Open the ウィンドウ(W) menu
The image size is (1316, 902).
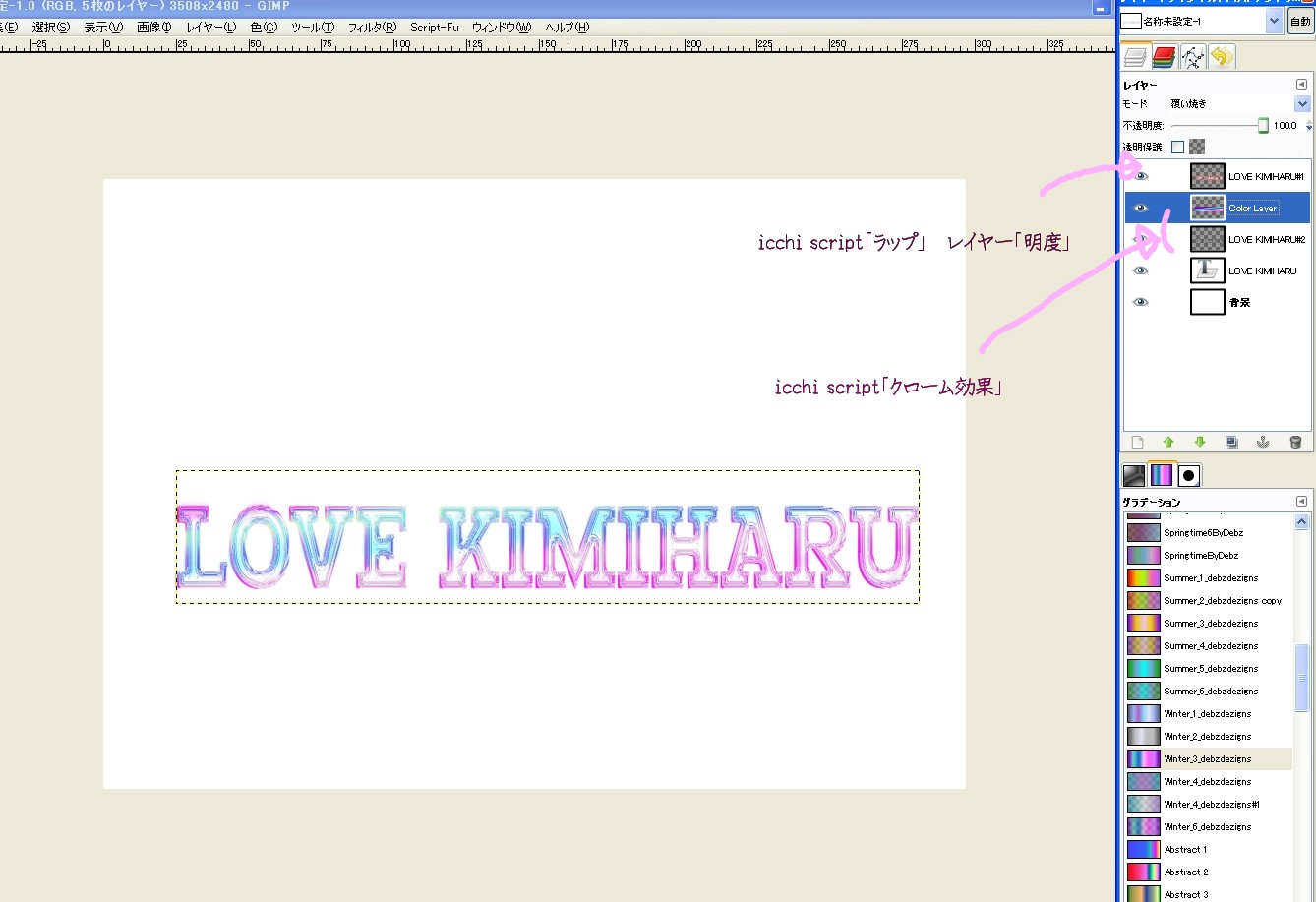point(501,28)
